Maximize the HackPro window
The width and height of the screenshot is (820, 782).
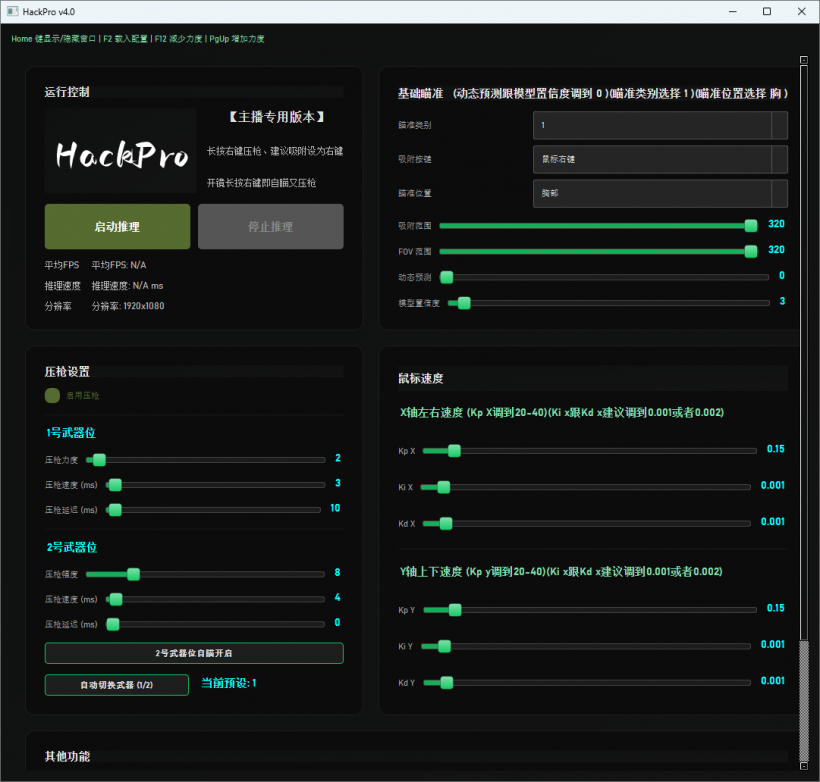(x=767, y=11)
